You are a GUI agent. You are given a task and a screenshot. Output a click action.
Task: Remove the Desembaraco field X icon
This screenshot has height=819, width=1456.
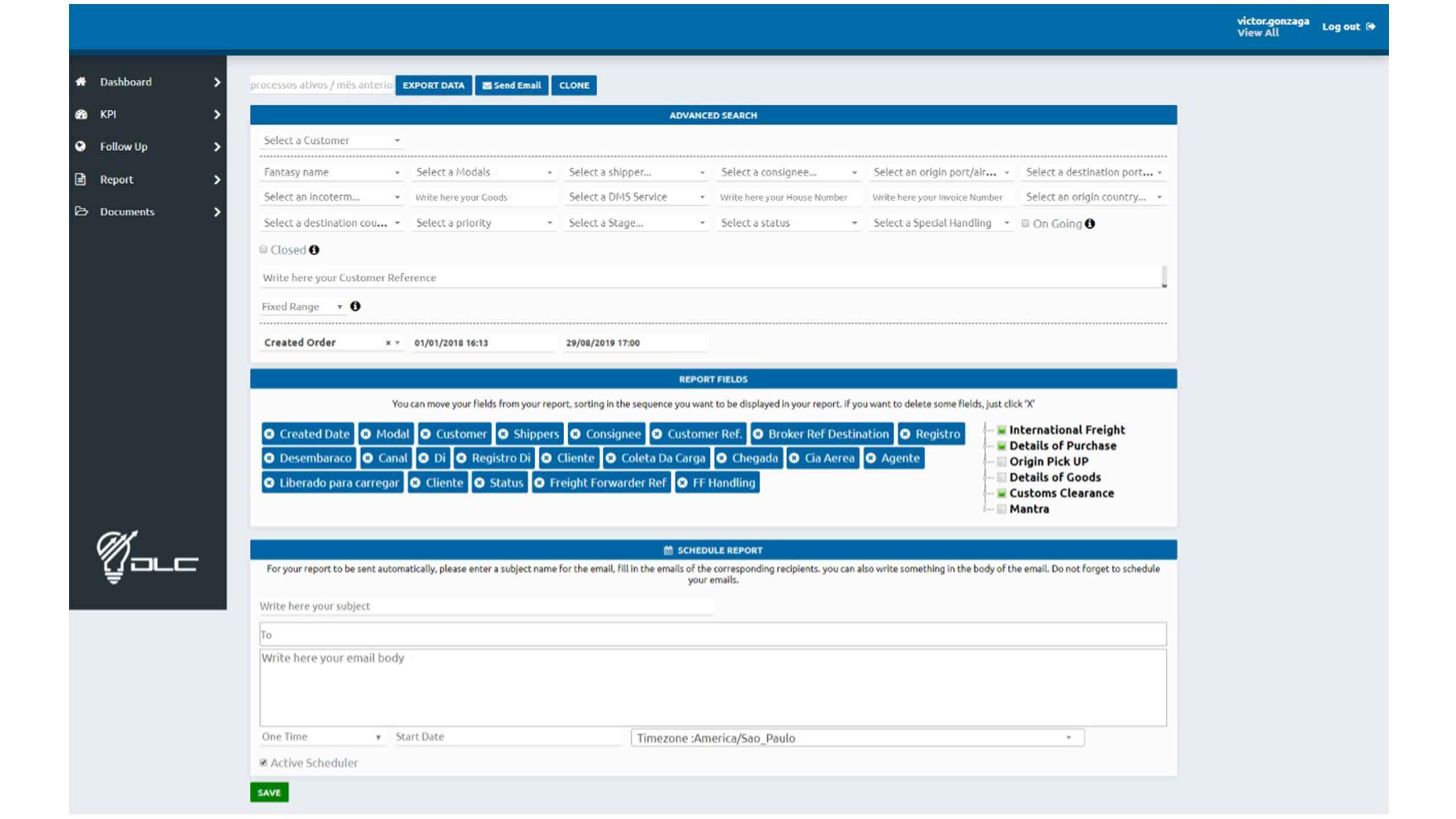coord(269,458)
